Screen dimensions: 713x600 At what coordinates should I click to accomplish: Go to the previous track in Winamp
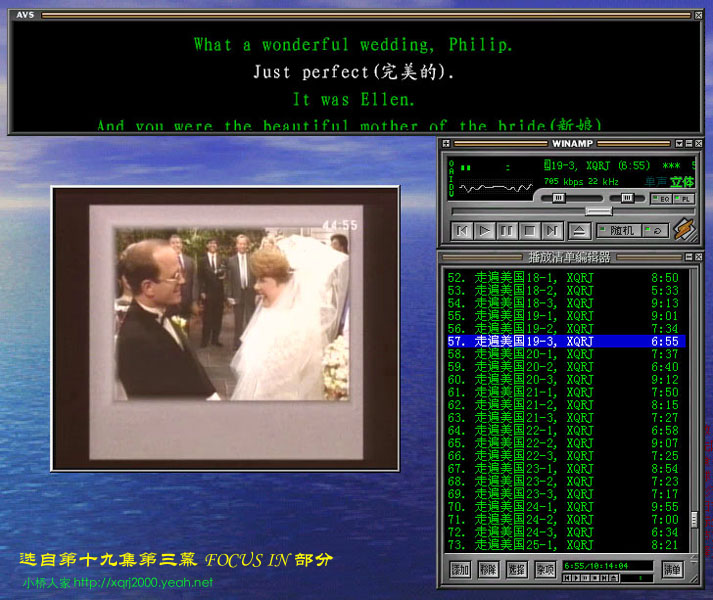[x=462, y=231]
